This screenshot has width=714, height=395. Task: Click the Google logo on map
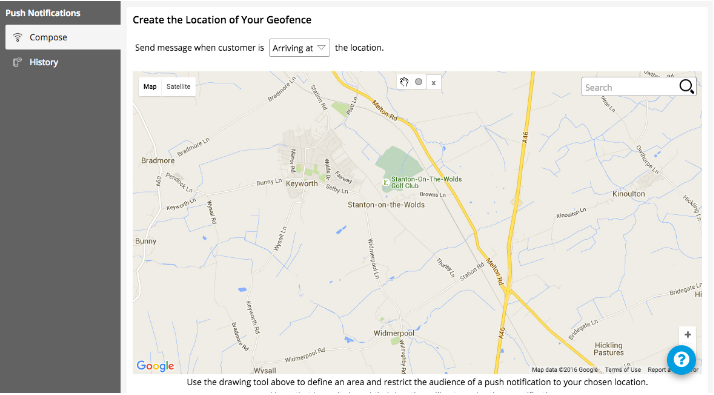[155, 366]
